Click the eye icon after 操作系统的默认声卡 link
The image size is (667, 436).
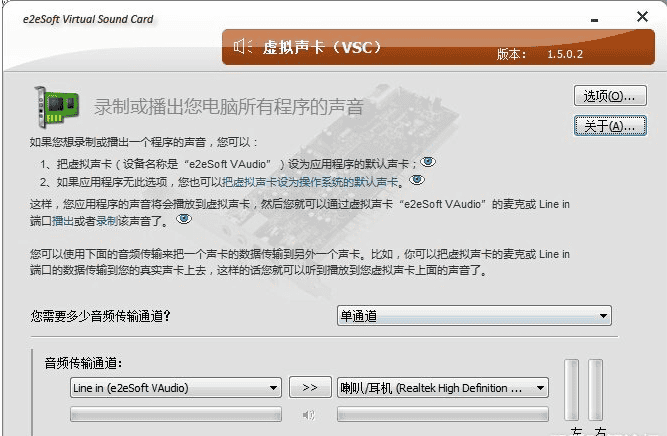click(416, 181)
